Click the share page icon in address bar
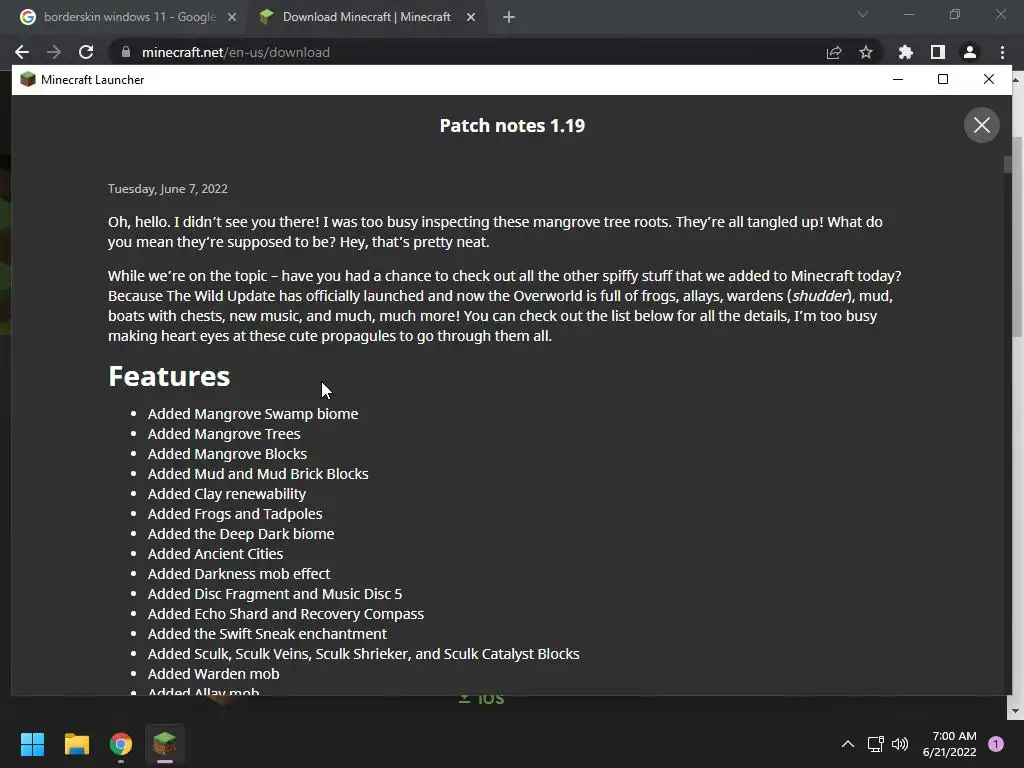 (833, 52)
